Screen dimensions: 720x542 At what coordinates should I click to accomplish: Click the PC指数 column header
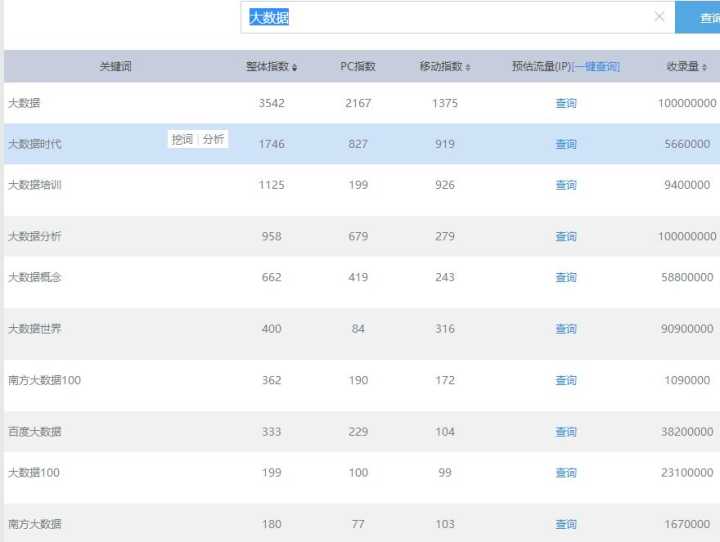pyautogui.click(x=358, y=67)
